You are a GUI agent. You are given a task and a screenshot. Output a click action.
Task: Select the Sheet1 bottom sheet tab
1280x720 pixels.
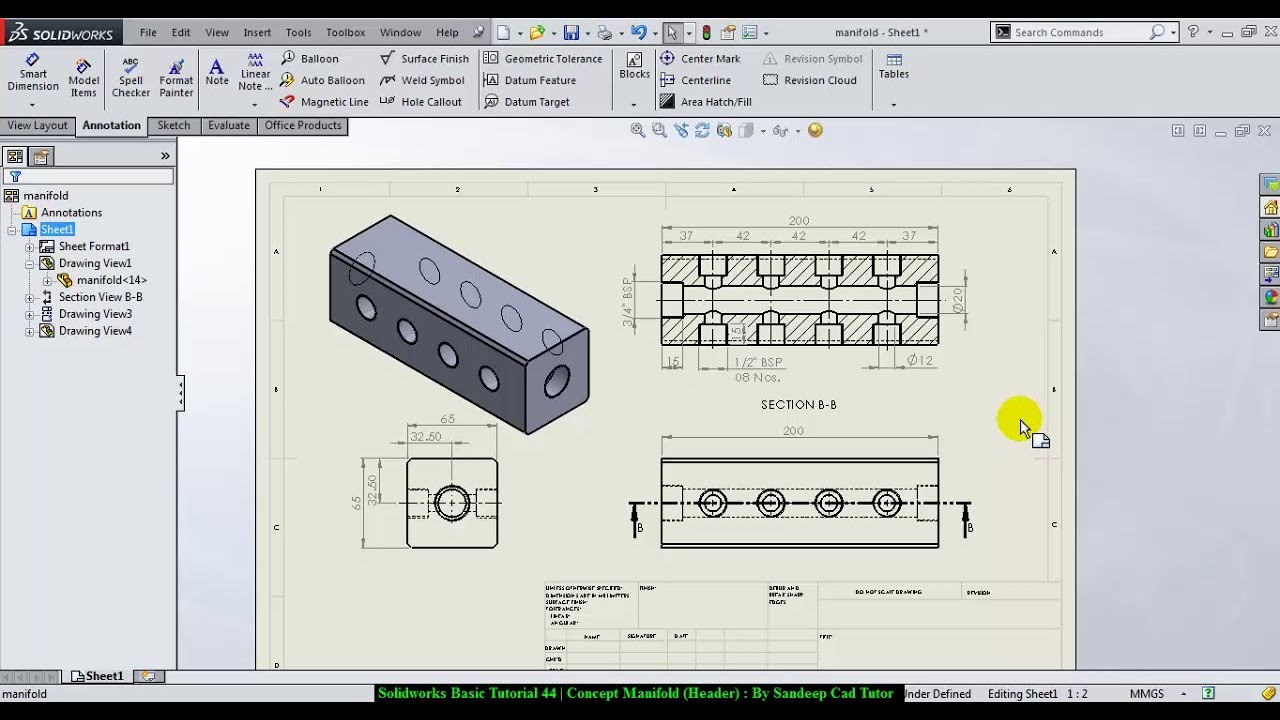(x=98, y=676)
